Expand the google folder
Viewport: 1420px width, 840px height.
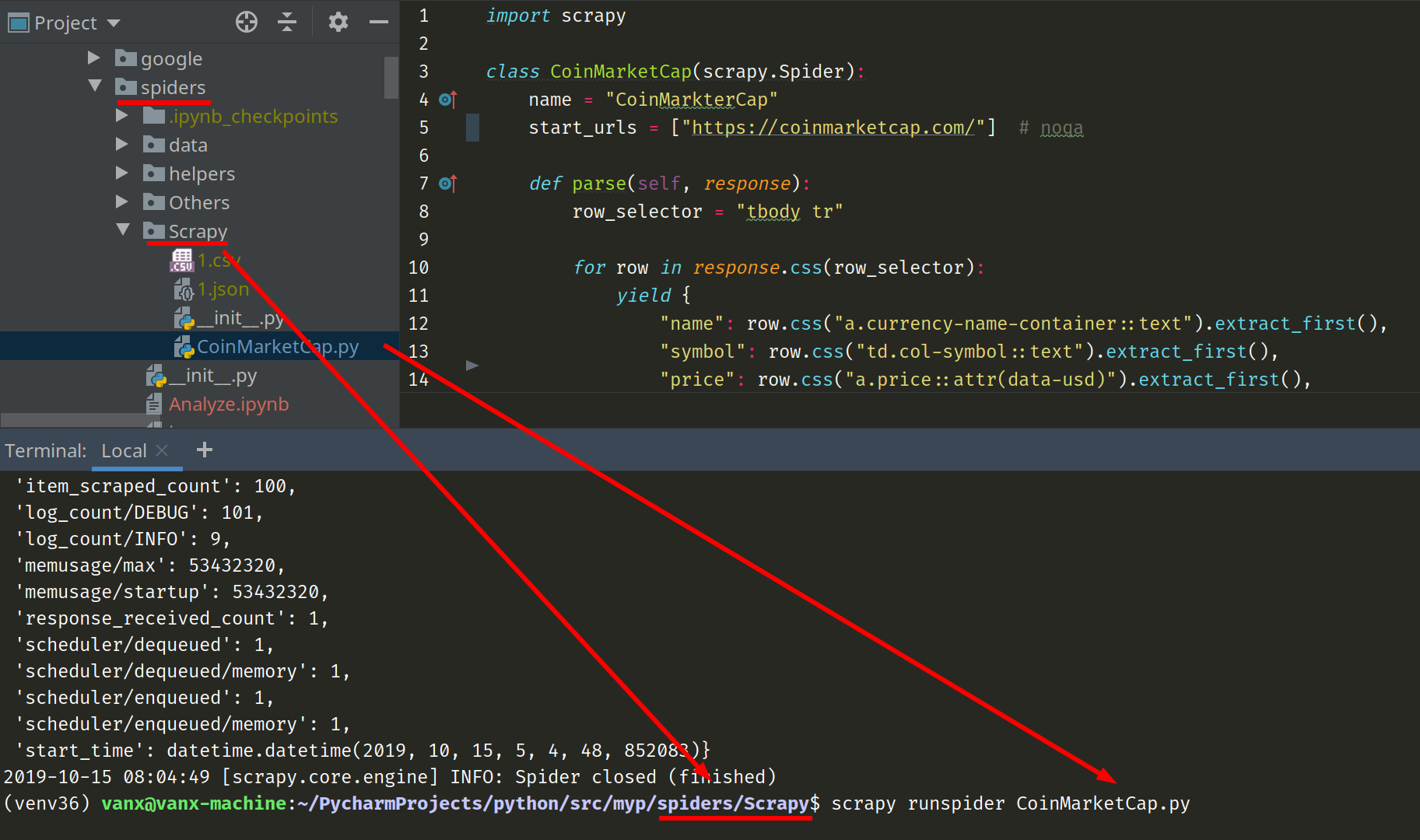[x=93, y=58]
